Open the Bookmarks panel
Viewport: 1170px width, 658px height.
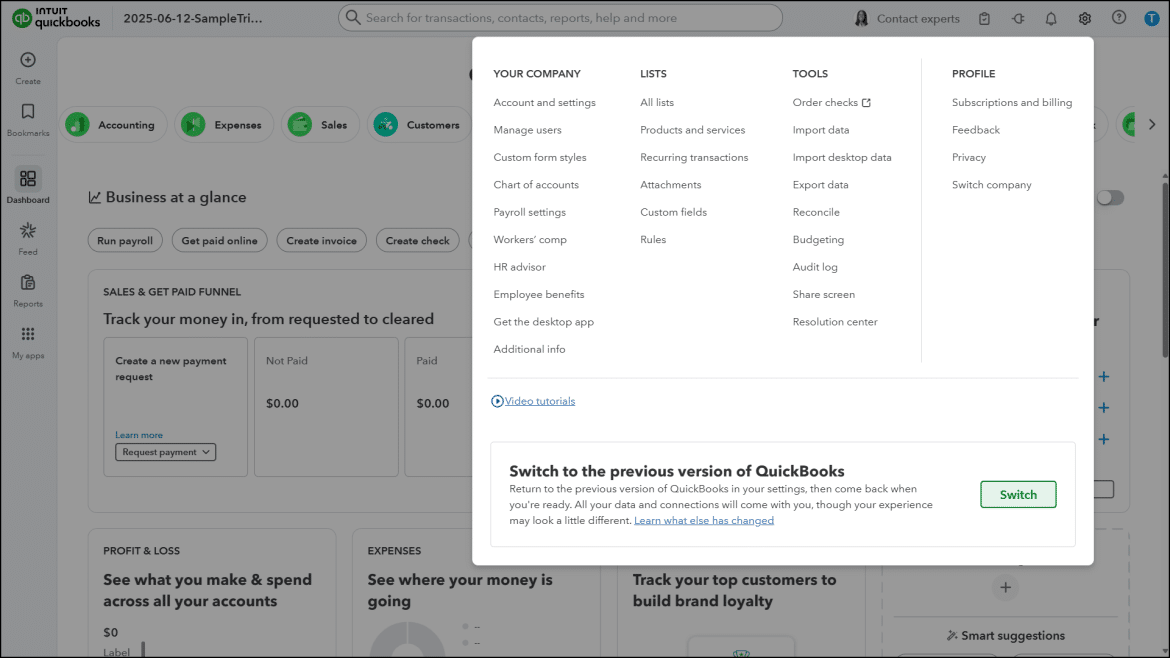[28, 113]
